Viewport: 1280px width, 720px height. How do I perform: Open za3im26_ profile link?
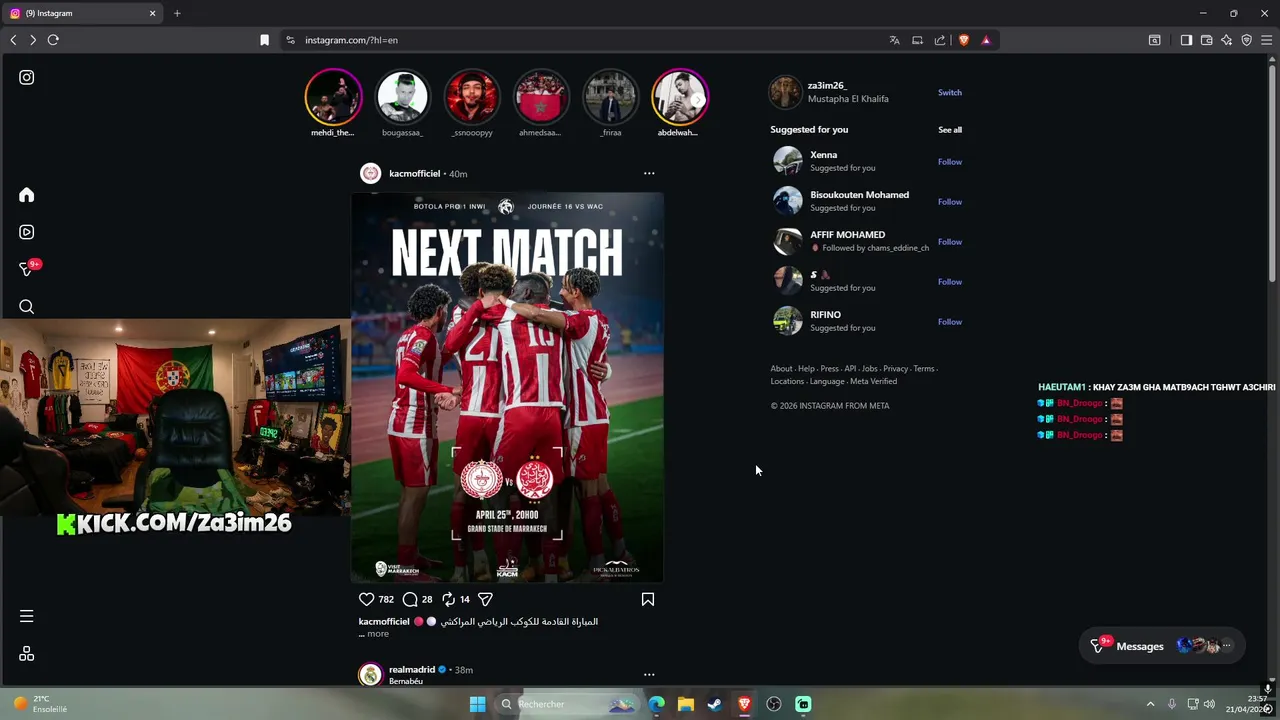(x=827, y=85)
